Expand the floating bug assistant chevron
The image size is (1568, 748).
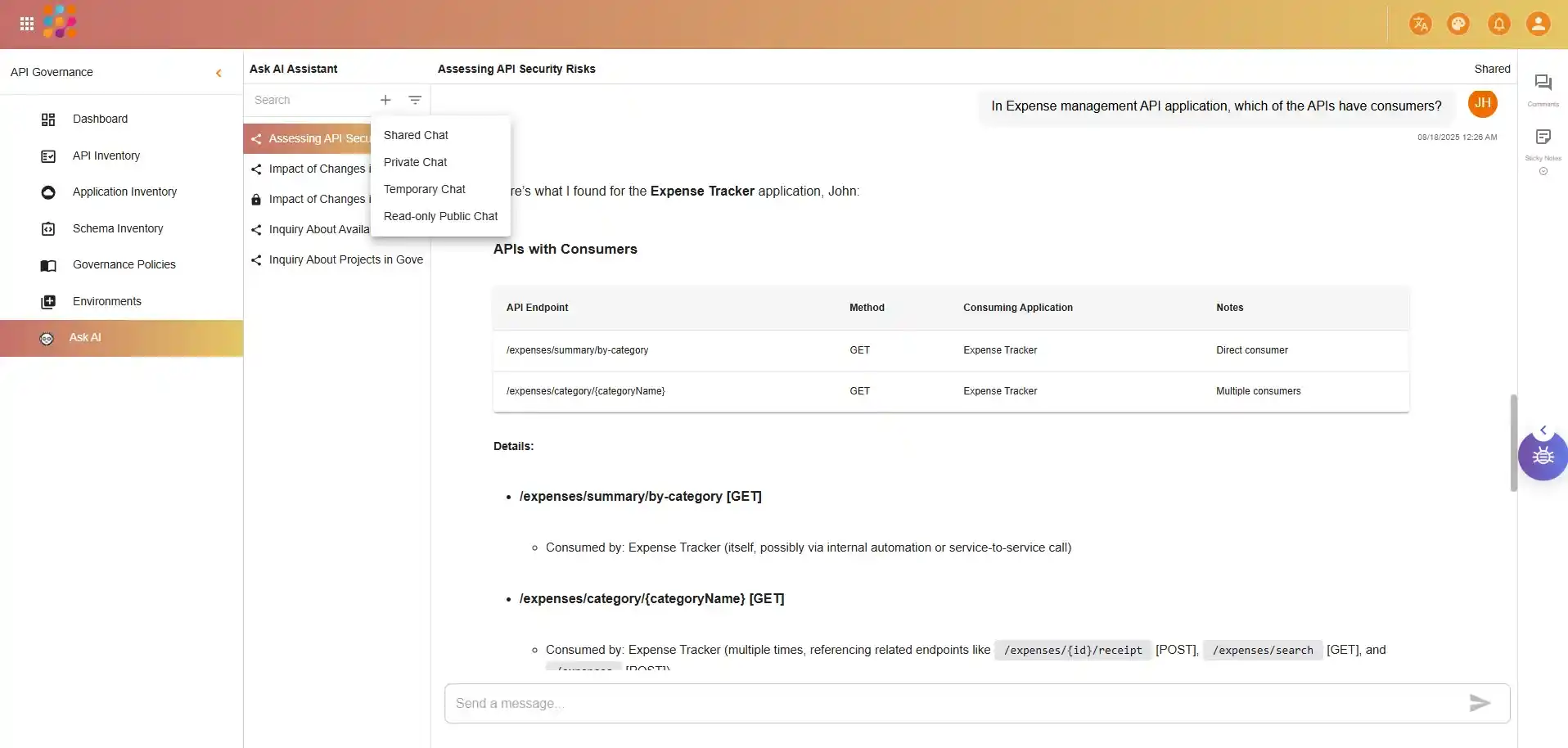[x=1543, y=430]
